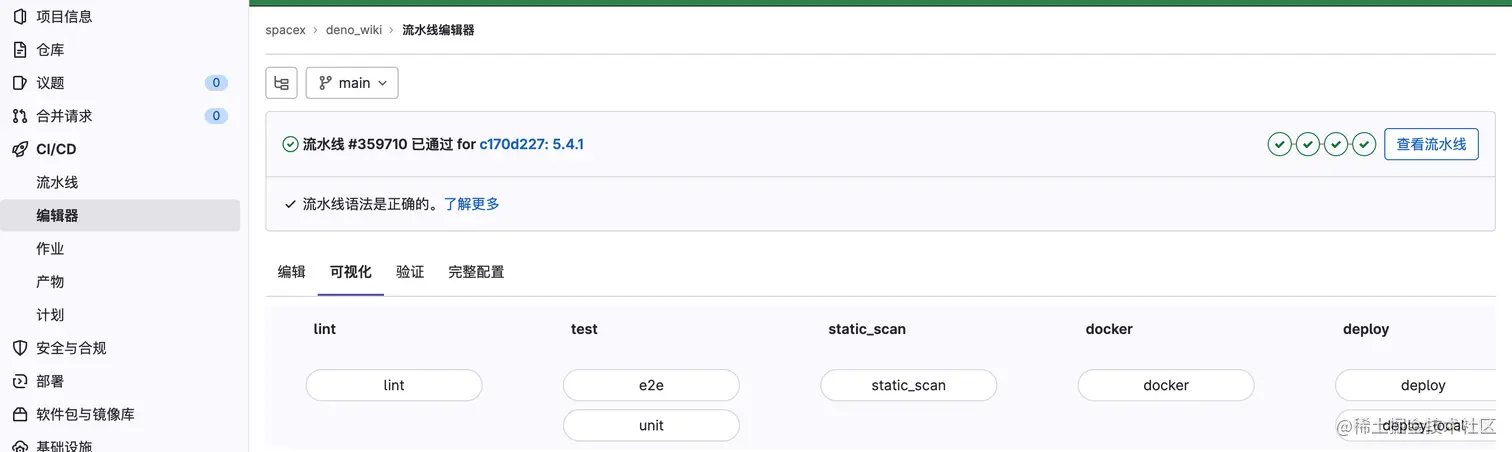Select 编辑器 under CI/CD
Screen dimensions: 1512x452
120,215
